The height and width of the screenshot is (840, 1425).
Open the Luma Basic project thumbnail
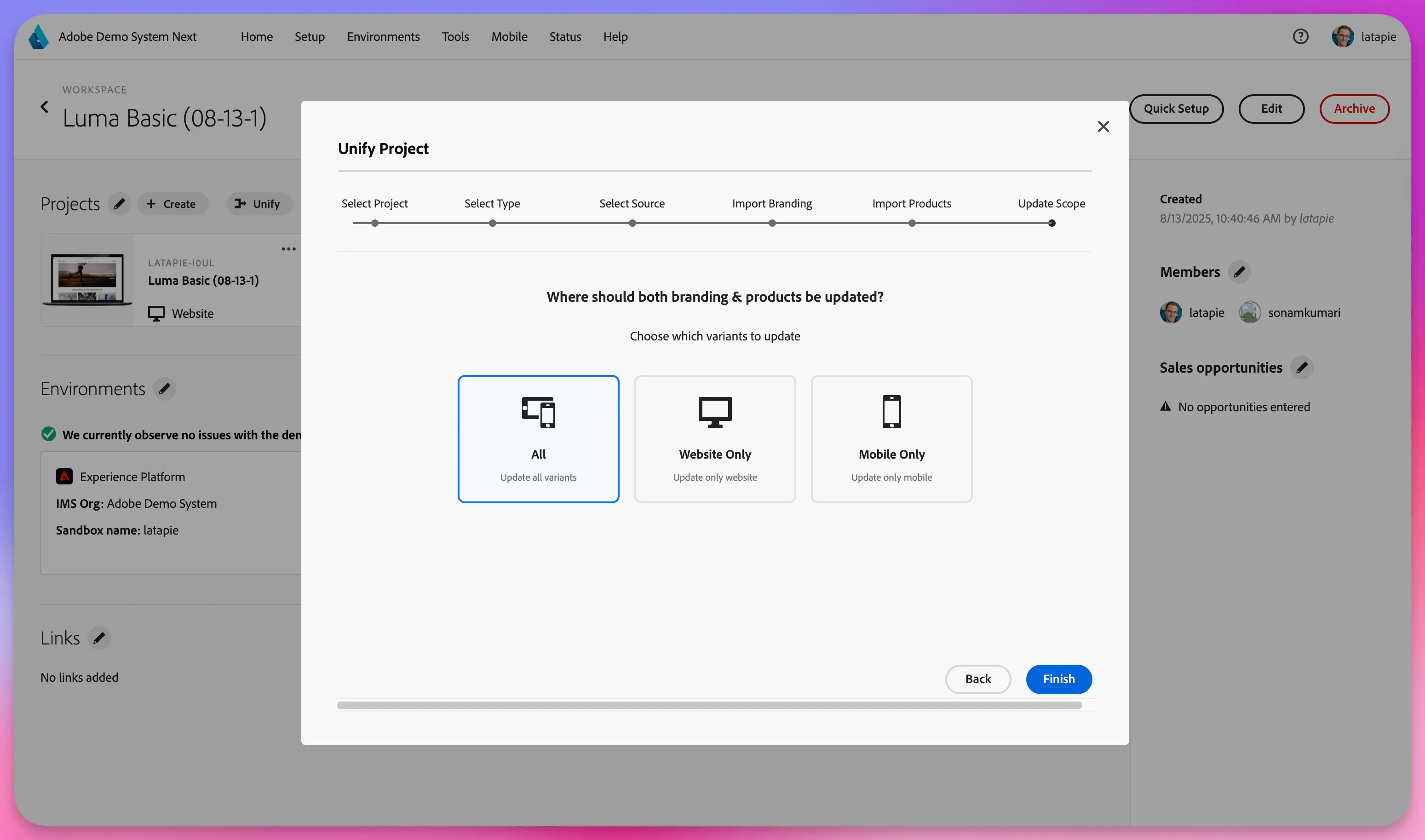click(x=87, y=280)
